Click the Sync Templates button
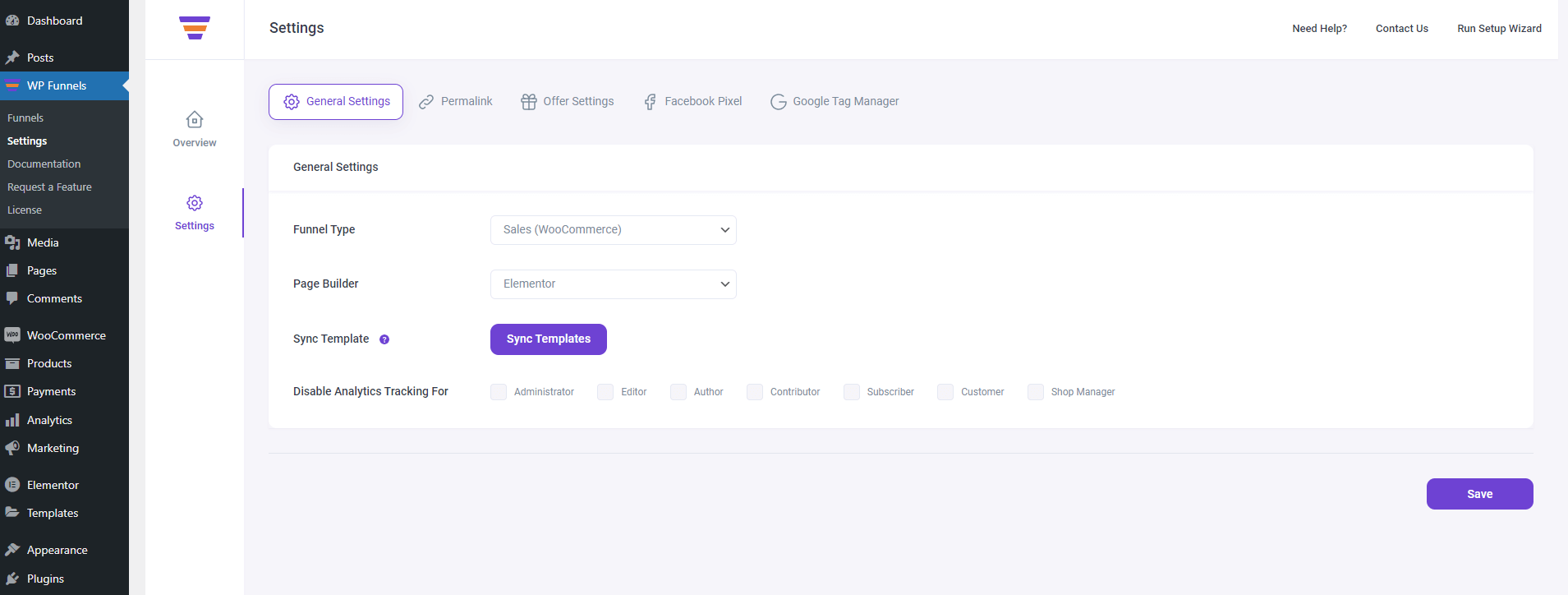This screenshot has width=1568, height=595. [549, 339]
